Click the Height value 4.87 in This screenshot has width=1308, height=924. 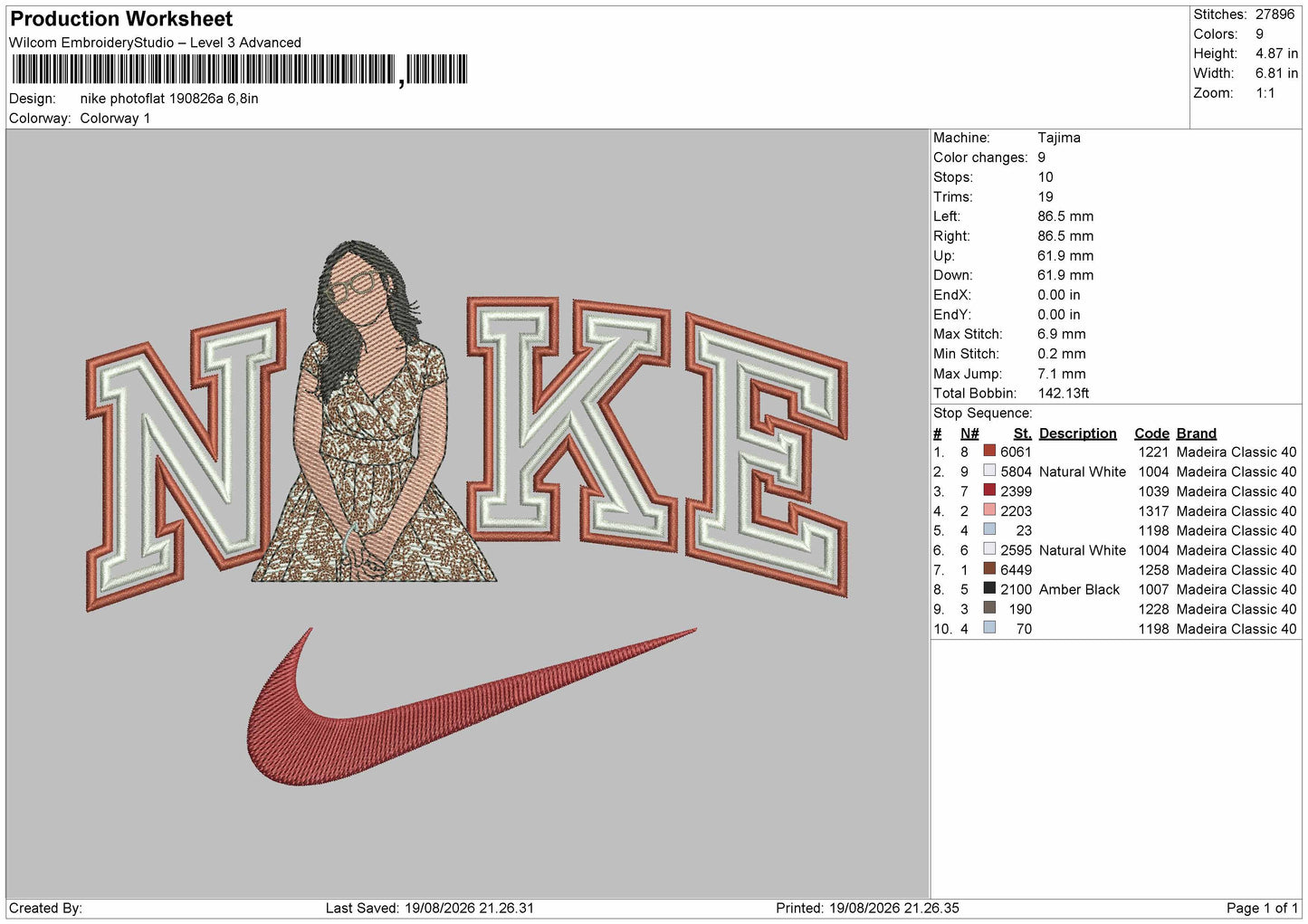(x=1276, y=53)
